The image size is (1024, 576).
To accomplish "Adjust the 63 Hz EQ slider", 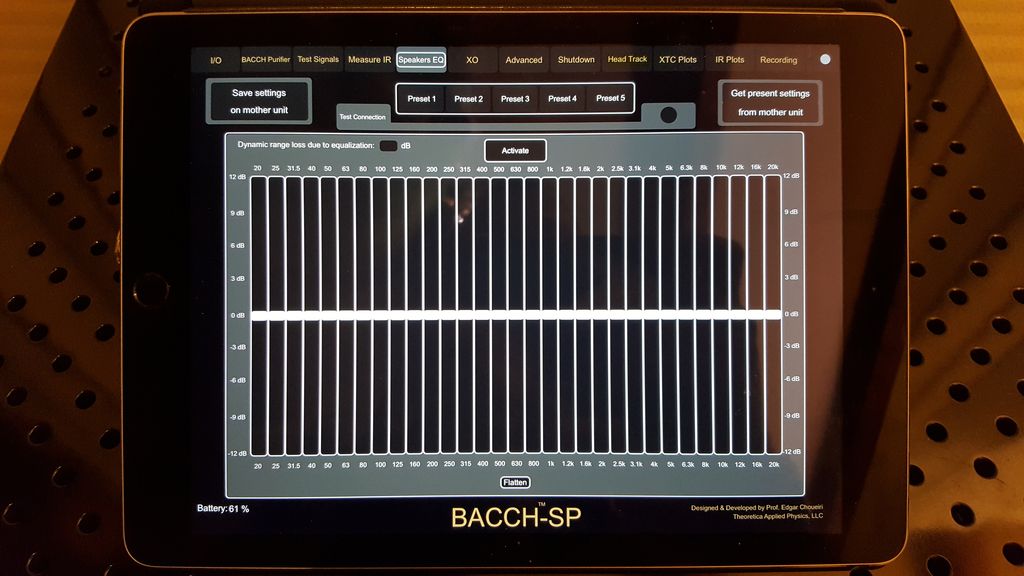I will 345,315.
